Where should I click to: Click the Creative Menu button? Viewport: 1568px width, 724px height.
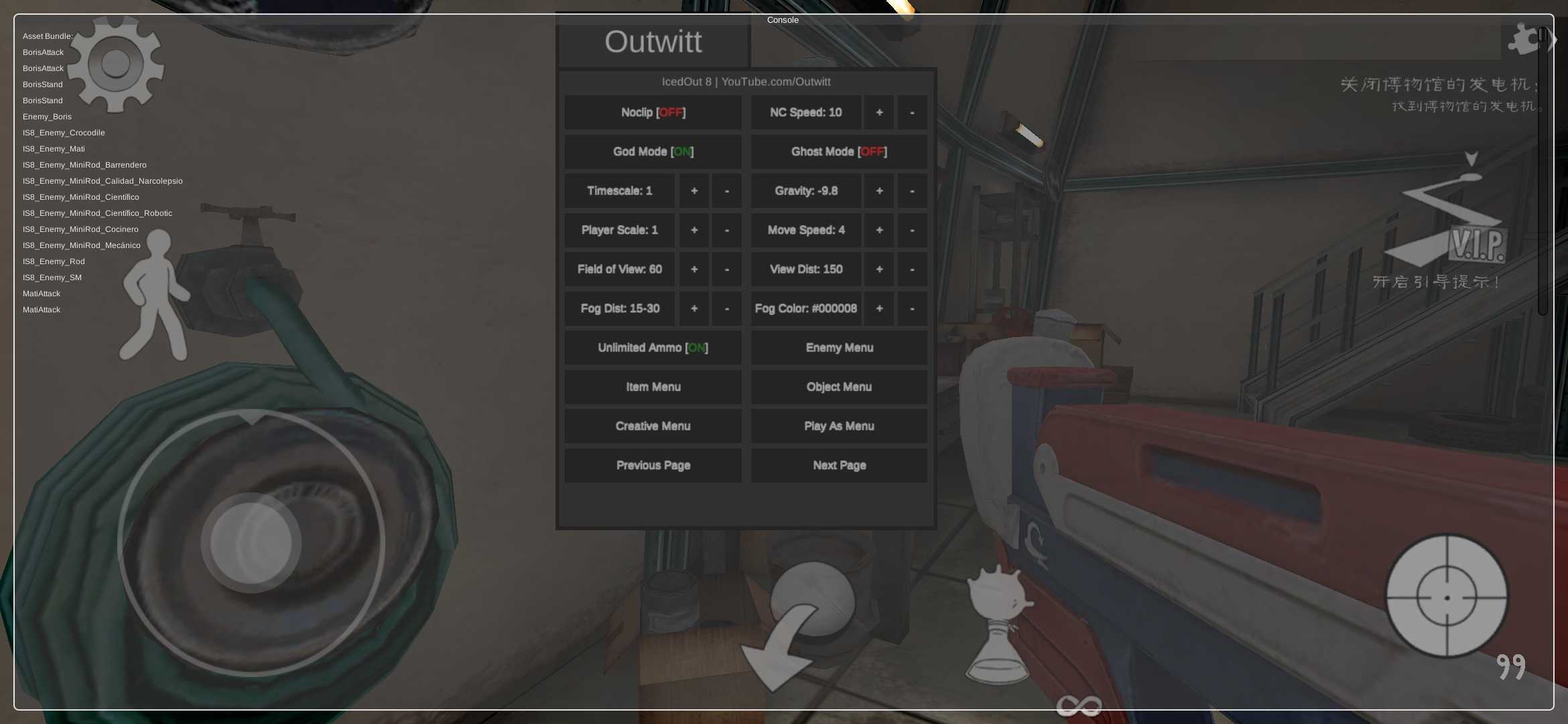coord(653,426)
